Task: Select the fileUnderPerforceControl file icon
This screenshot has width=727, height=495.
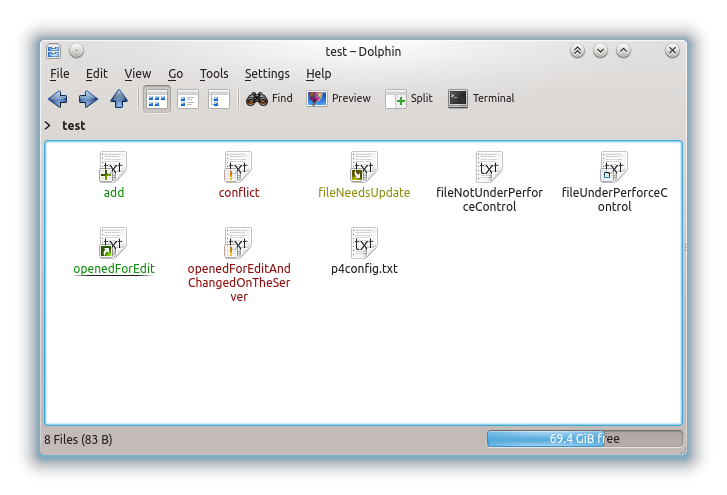Action: 614,167
